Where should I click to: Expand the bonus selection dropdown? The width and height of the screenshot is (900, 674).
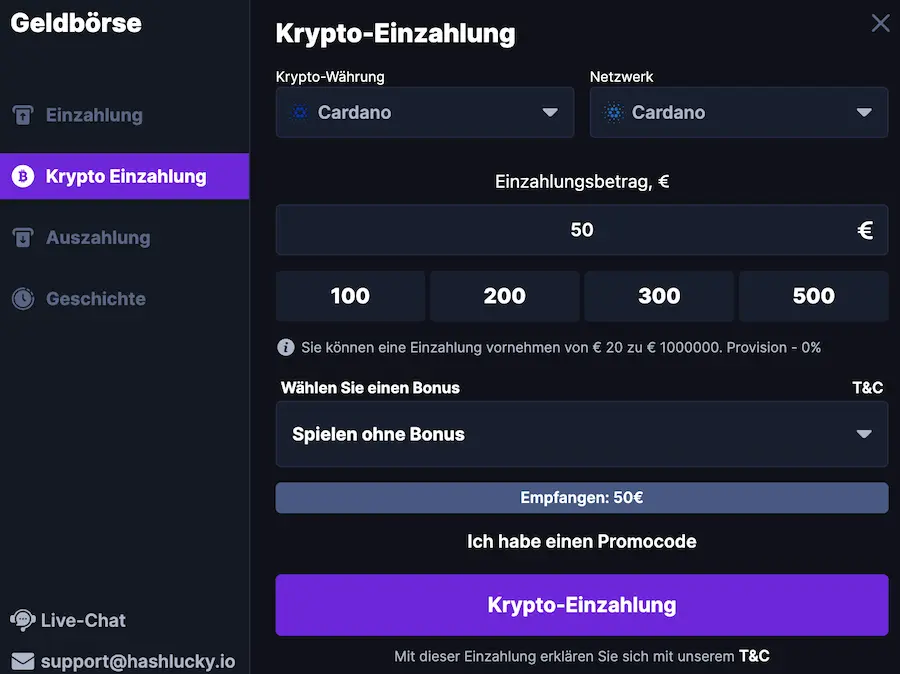coord(581,434)
